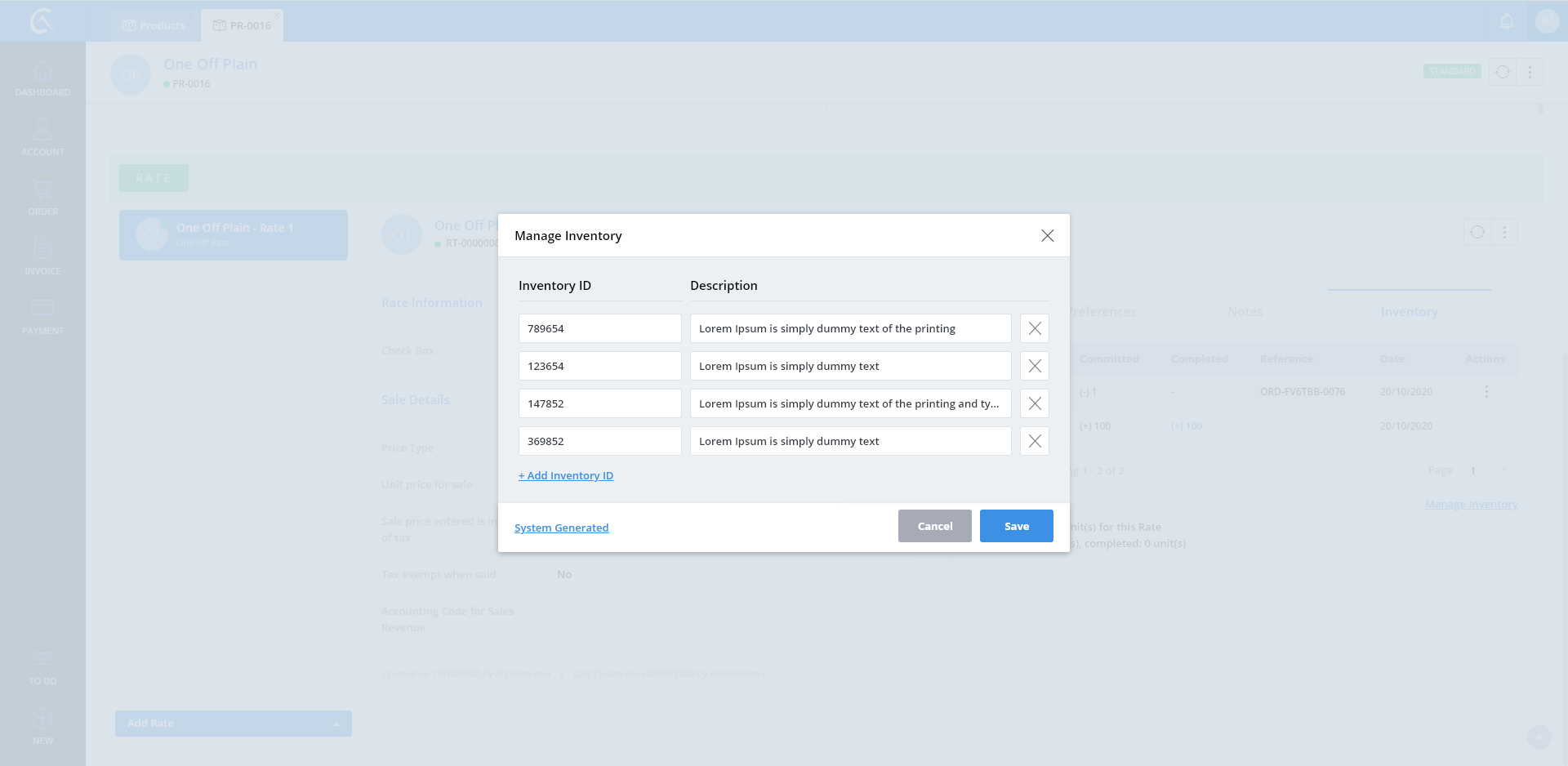
Task: Edit description of inventory 147852
Action: [849, 403]
